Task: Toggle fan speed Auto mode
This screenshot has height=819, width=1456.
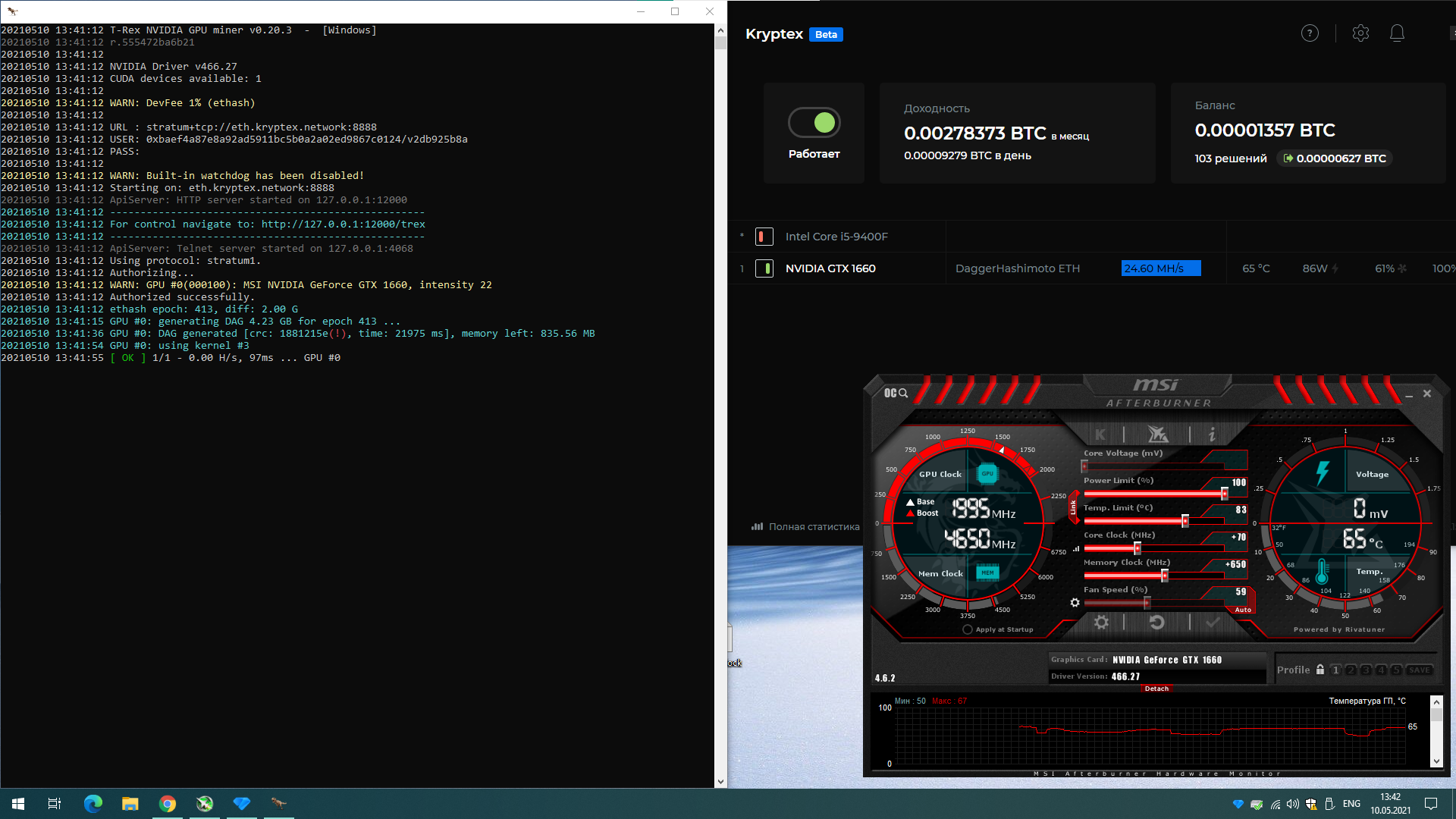Action: pyautogui.click(x=1243, y=610)
